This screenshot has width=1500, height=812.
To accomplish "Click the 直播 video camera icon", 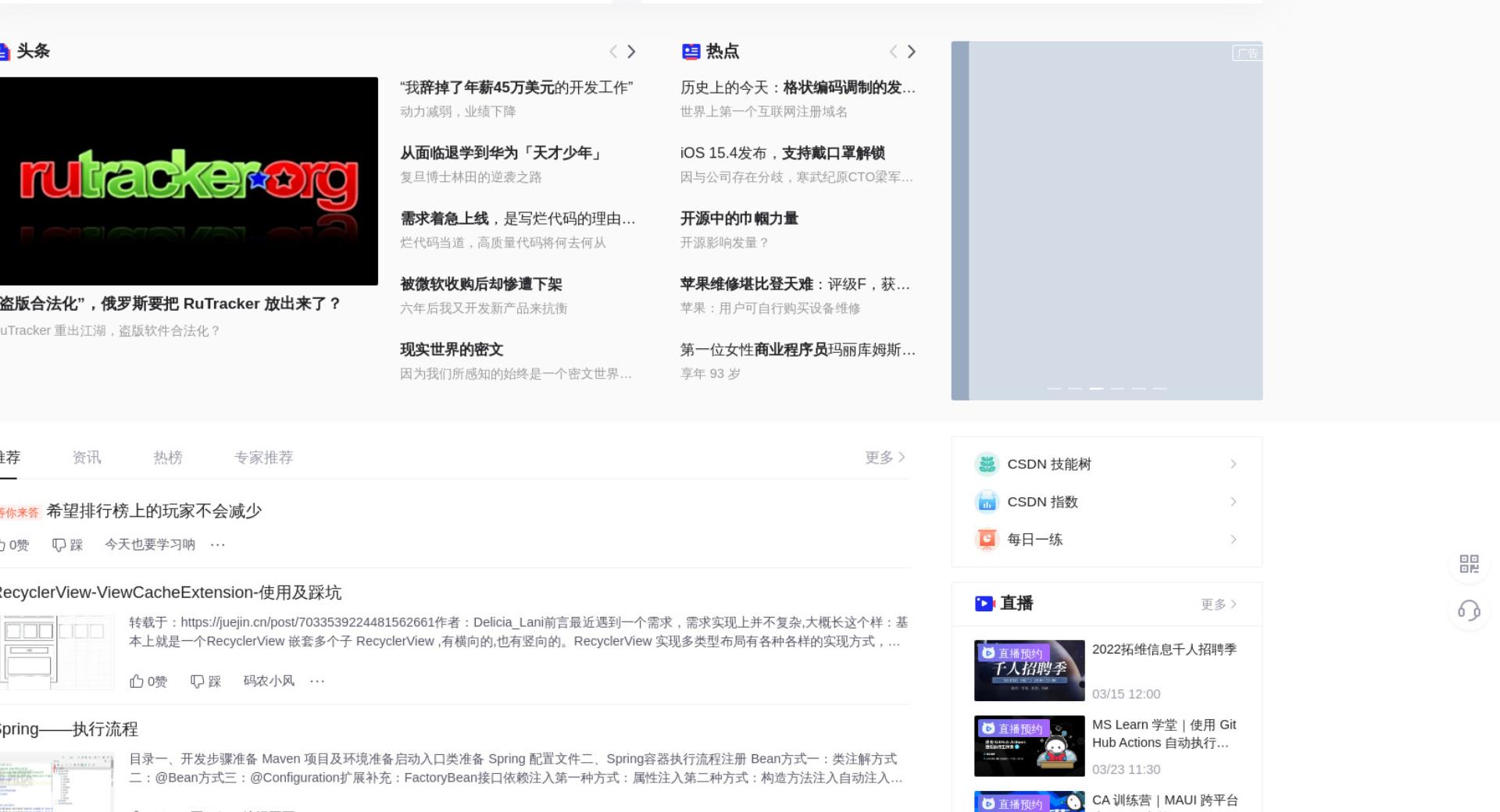I will click(x=984, y=604).
